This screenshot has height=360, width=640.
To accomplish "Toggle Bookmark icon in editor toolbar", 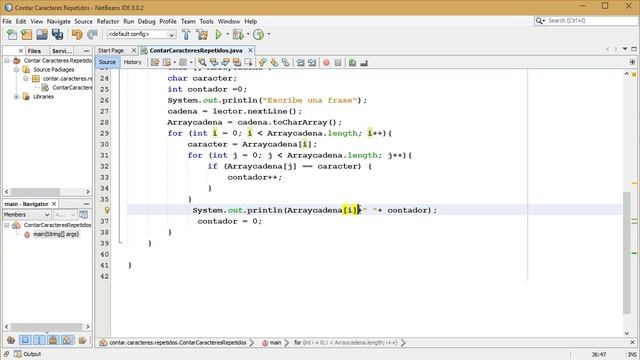I will 285,62.
